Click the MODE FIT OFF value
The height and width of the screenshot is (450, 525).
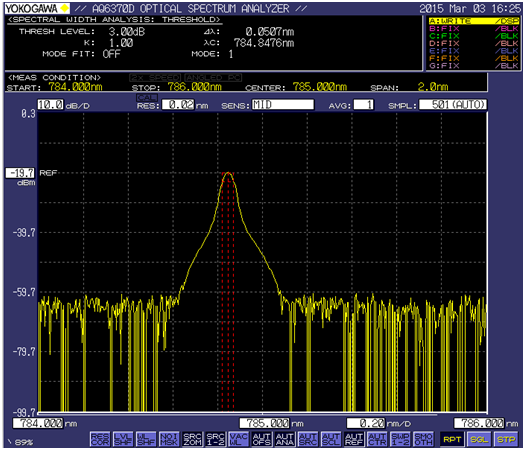(111, 54)
